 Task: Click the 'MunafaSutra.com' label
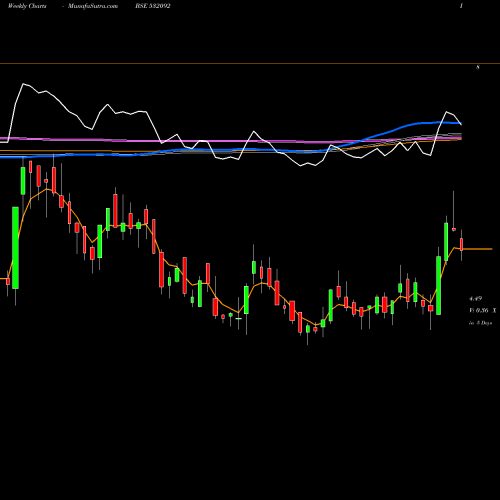93,6
